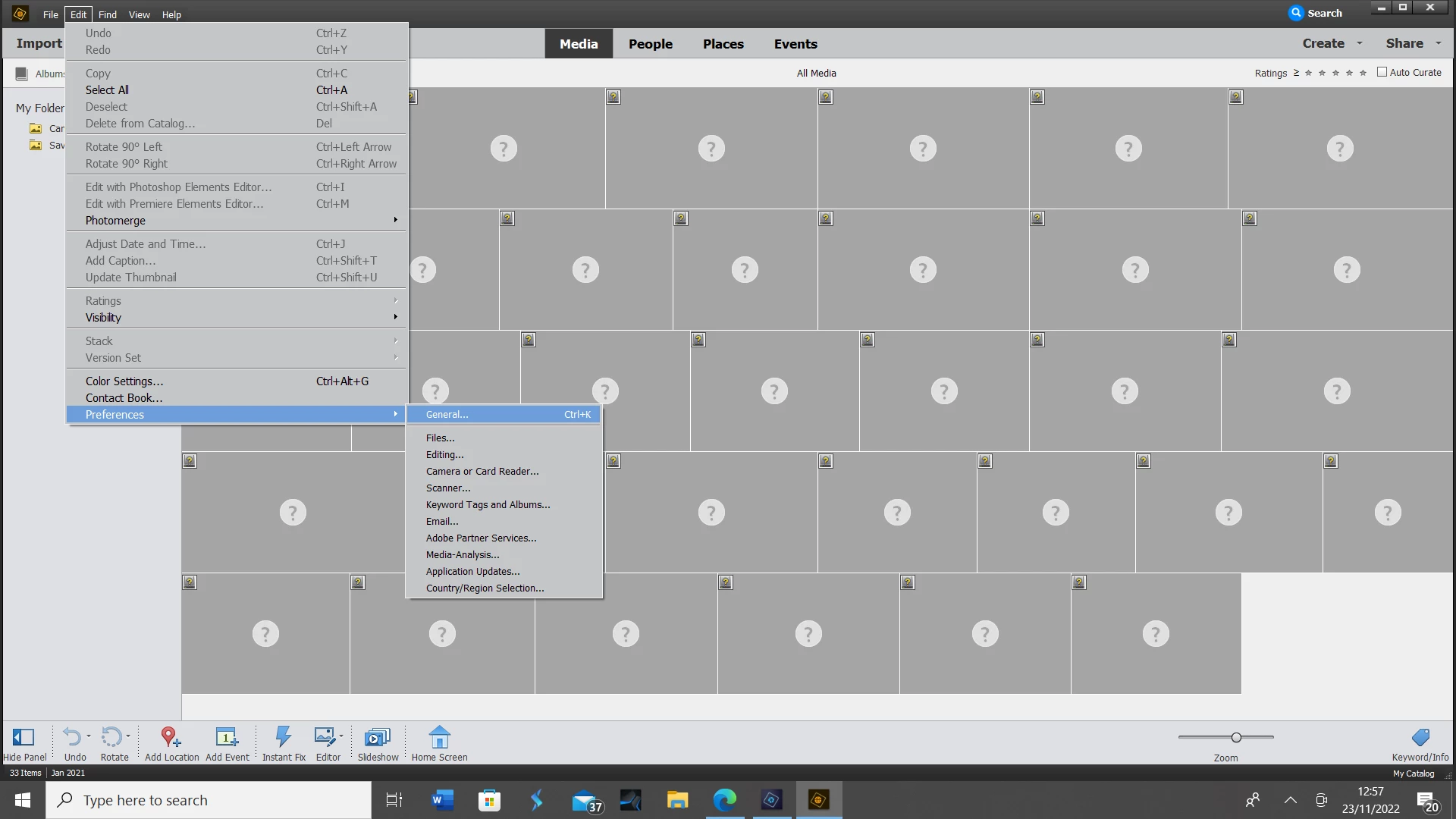Apply Instant Fix lightning icon
This screenshot has width=1456, height=819.
click(x=283, y=737)
